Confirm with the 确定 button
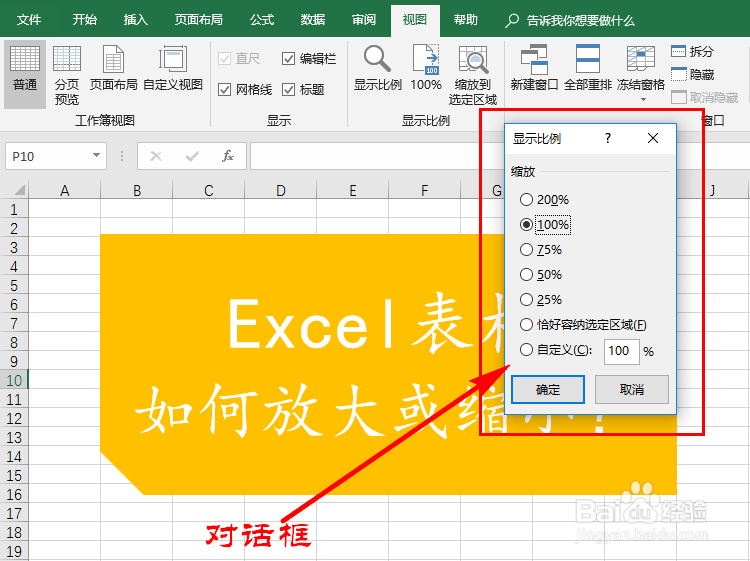The image size is (750, 561). coord(548,389)
